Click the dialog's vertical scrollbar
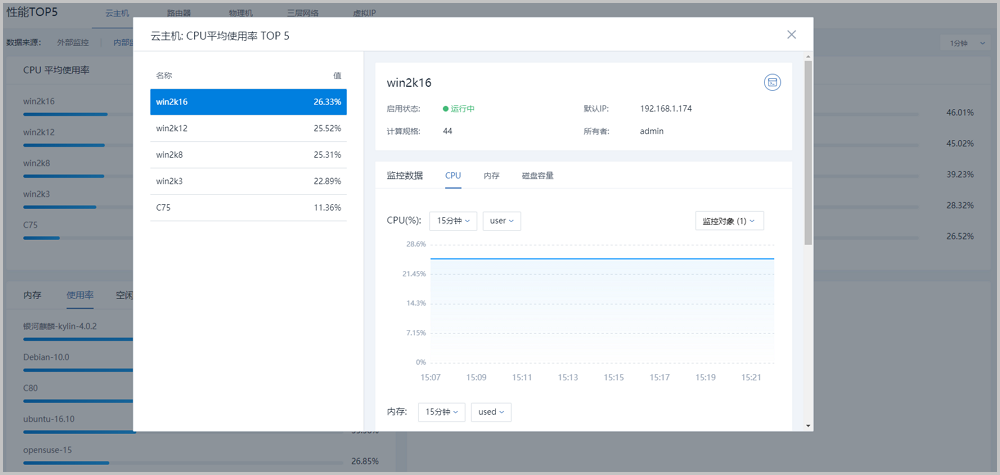The height and width of the screenshot is (475, 1000). click(808, 150)
